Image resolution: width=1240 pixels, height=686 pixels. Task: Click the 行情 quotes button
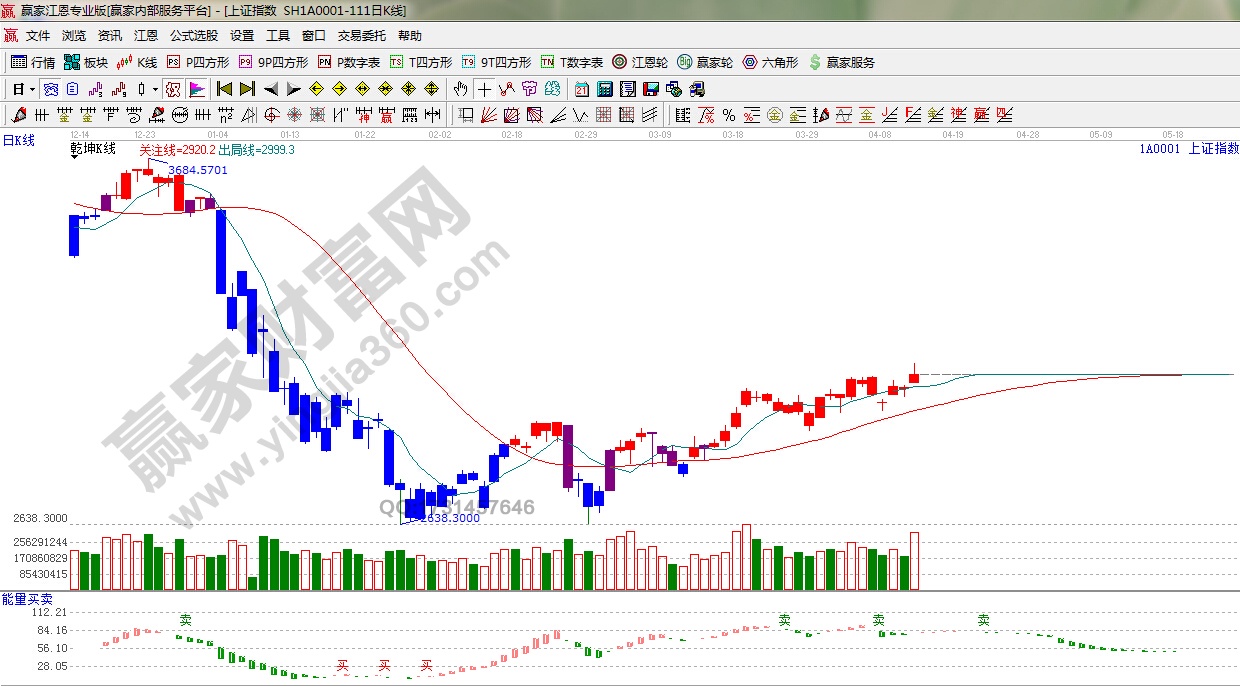[33, 62]
